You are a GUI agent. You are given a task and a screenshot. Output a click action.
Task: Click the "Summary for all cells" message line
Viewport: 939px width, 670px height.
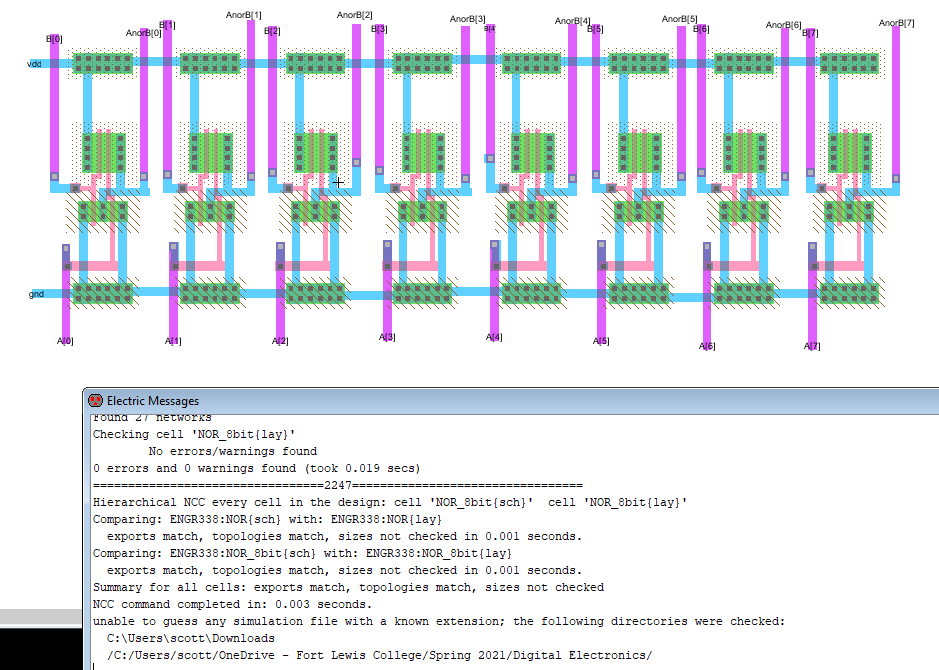[349, 587]
